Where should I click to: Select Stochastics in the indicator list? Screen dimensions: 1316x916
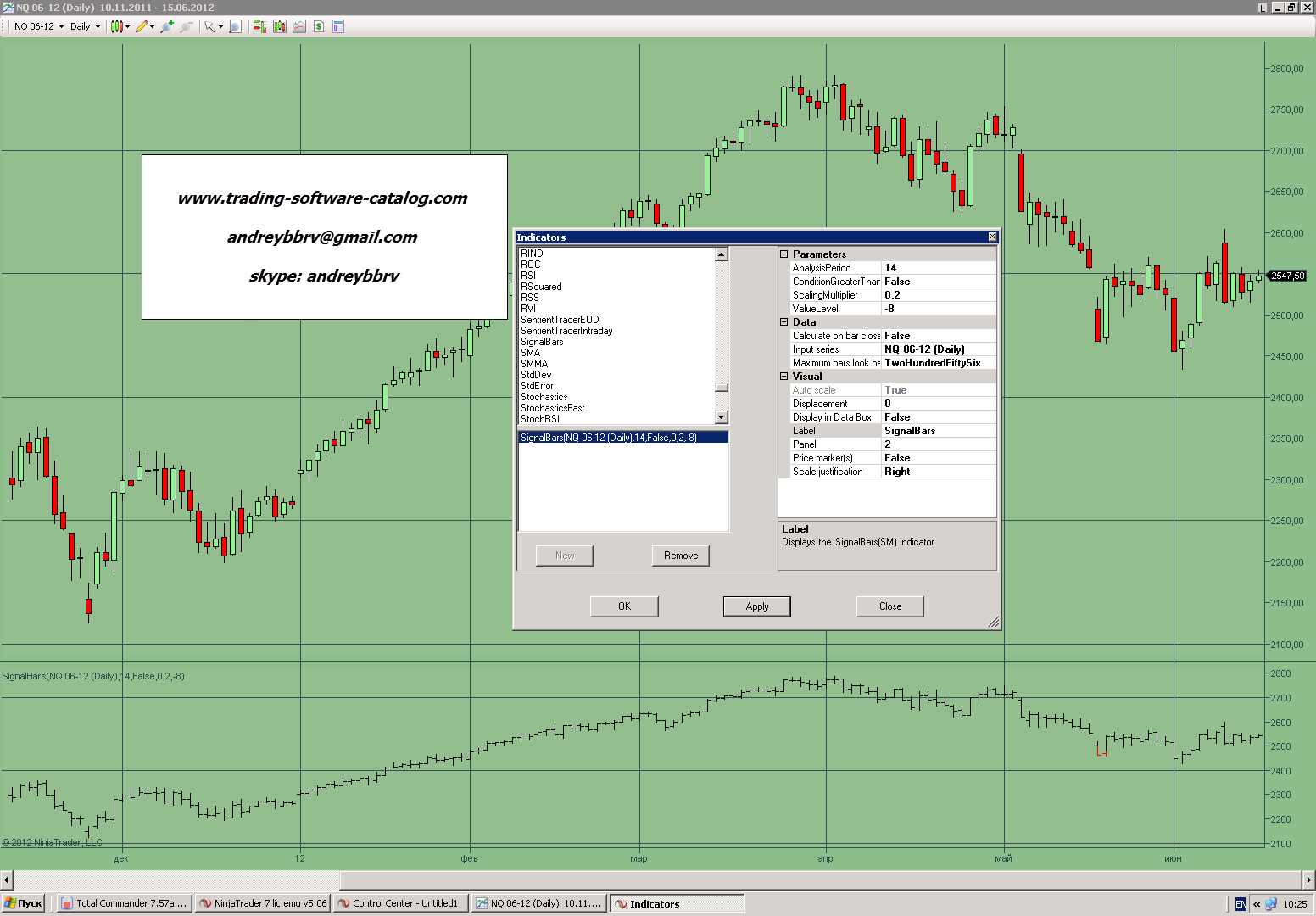click(544, 397)
